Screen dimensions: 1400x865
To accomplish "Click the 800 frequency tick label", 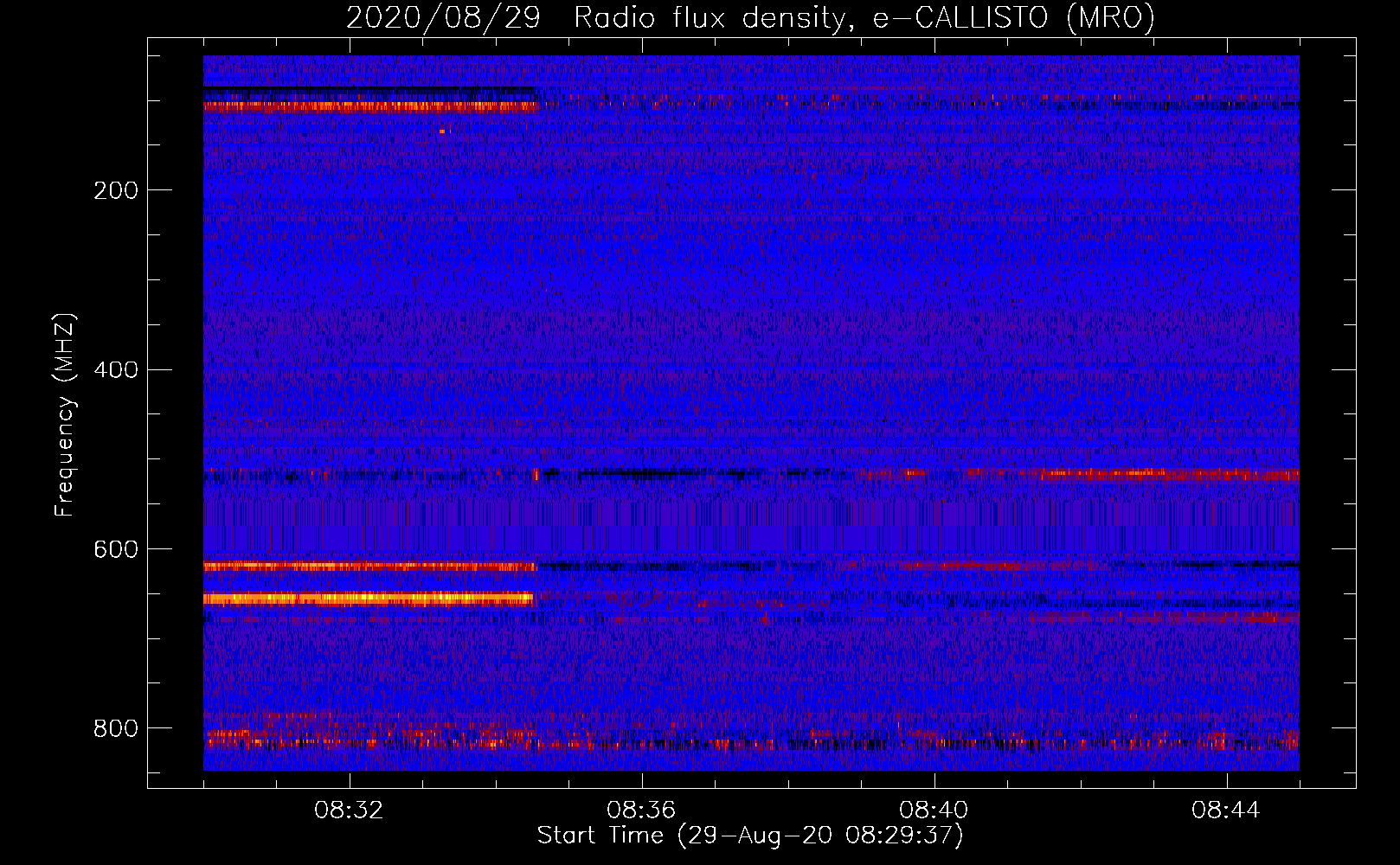I will (116, 729).
